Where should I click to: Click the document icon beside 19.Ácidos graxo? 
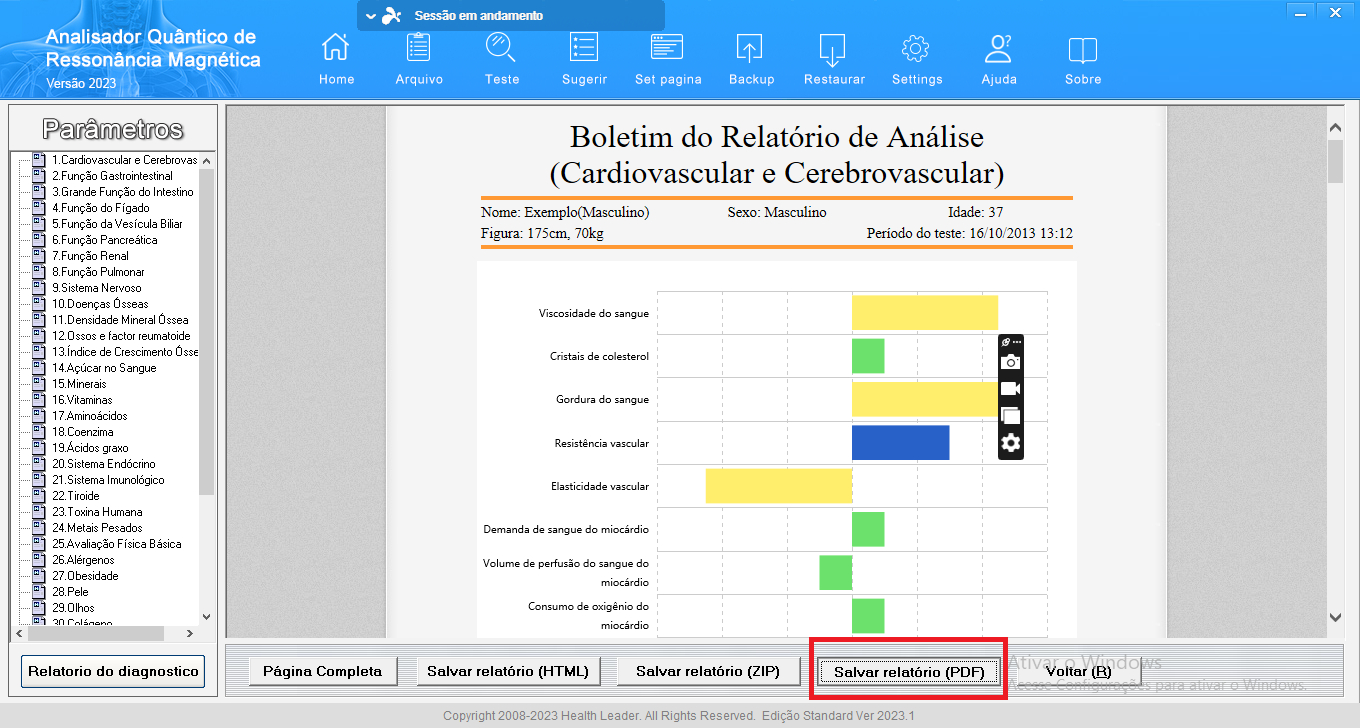40,448
